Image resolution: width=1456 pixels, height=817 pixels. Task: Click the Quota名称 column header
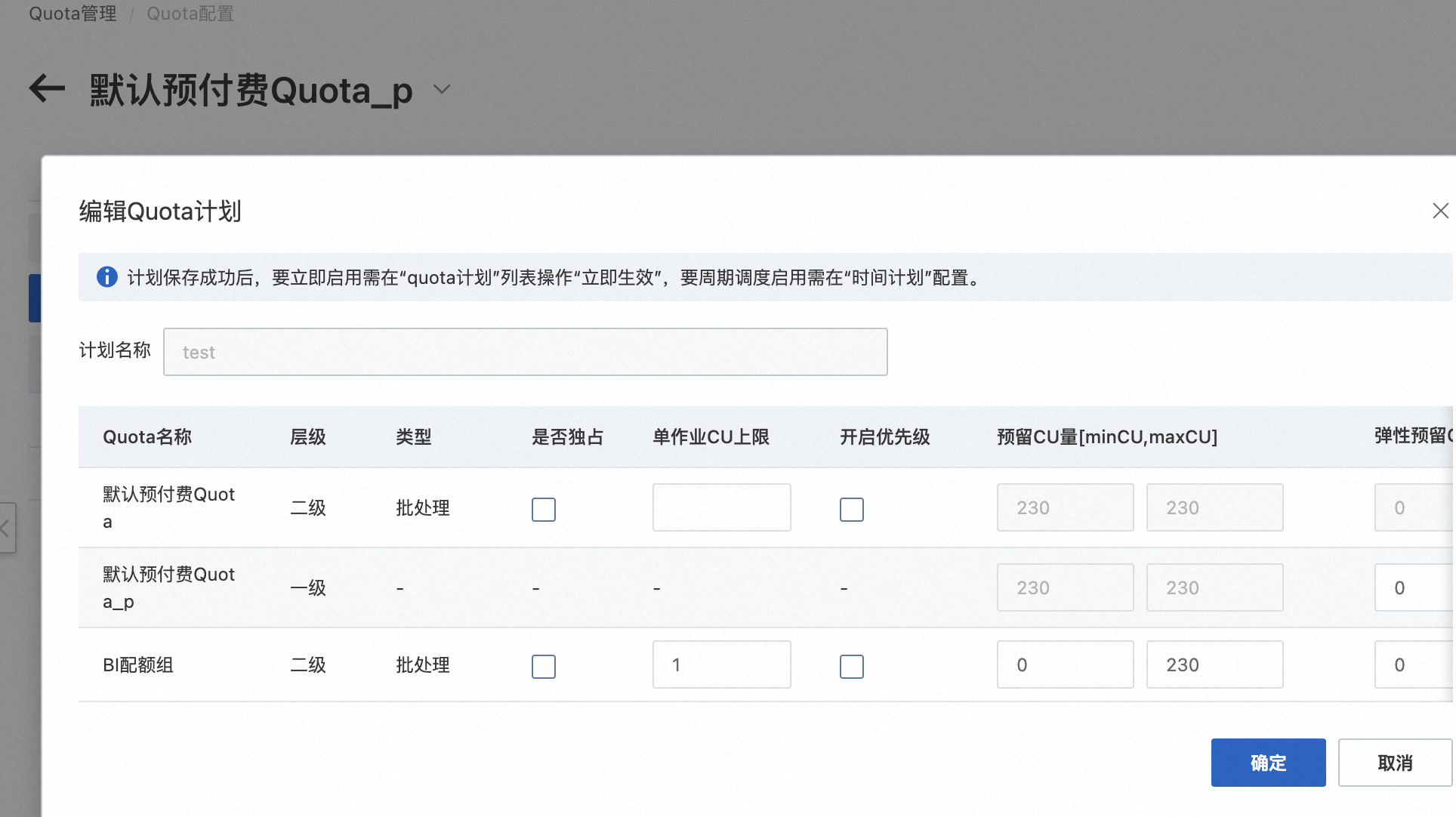pyautogui.click(x=147, y=437)
